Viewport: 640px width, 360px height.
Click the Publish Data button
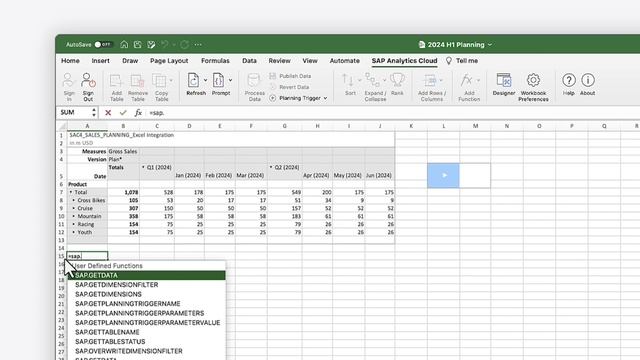(290, 76)
